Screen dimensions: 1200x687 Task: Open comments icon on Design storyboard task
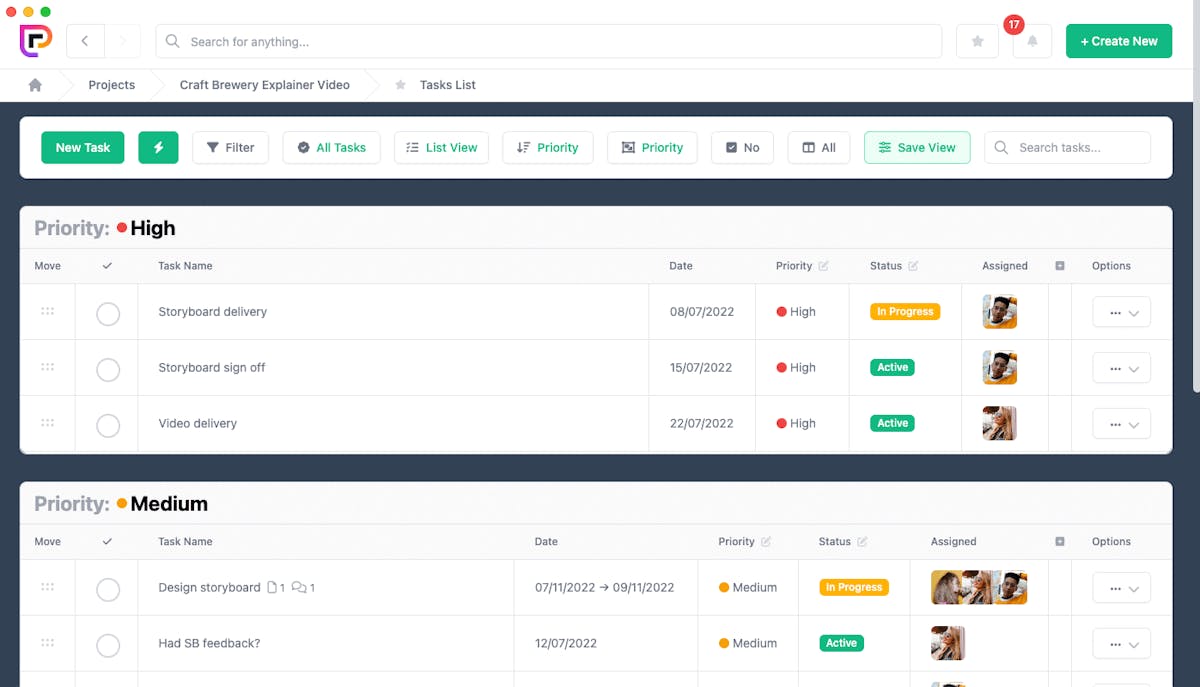point(296,587)
